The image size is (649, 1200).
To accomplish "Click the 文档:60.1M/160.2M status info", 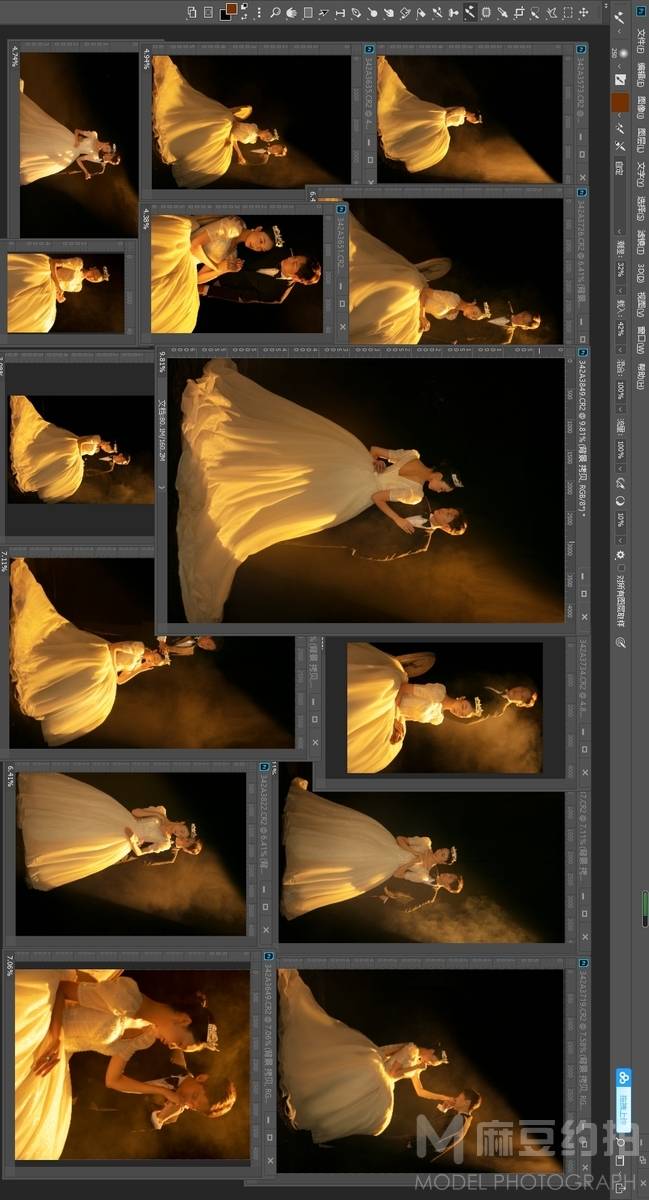I will pos(163,431).
